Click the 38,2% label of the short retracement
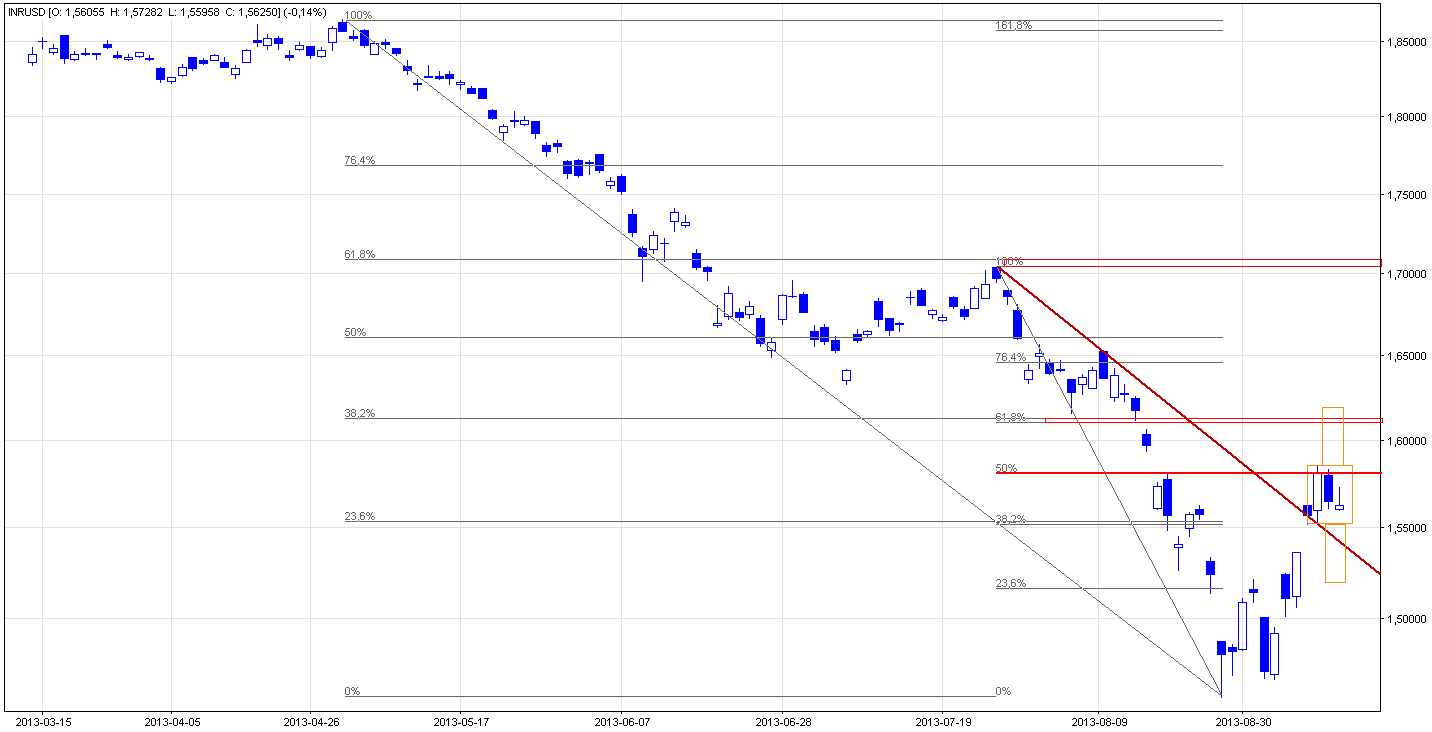Viewport: 1432px width, 732px height. (1011, 519)
